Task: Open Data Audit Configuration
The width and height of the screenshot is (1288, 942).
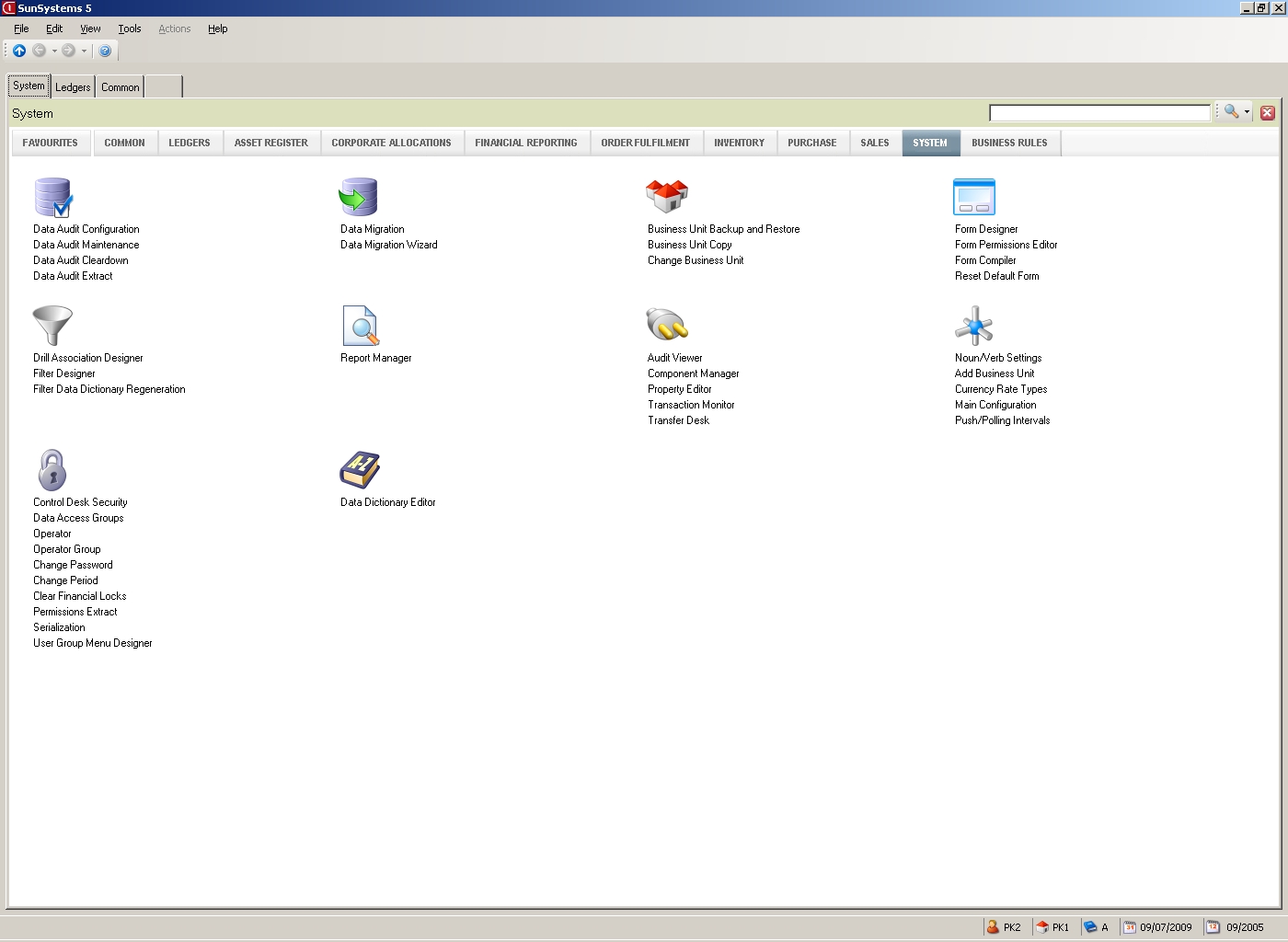Action: (86, 229)
